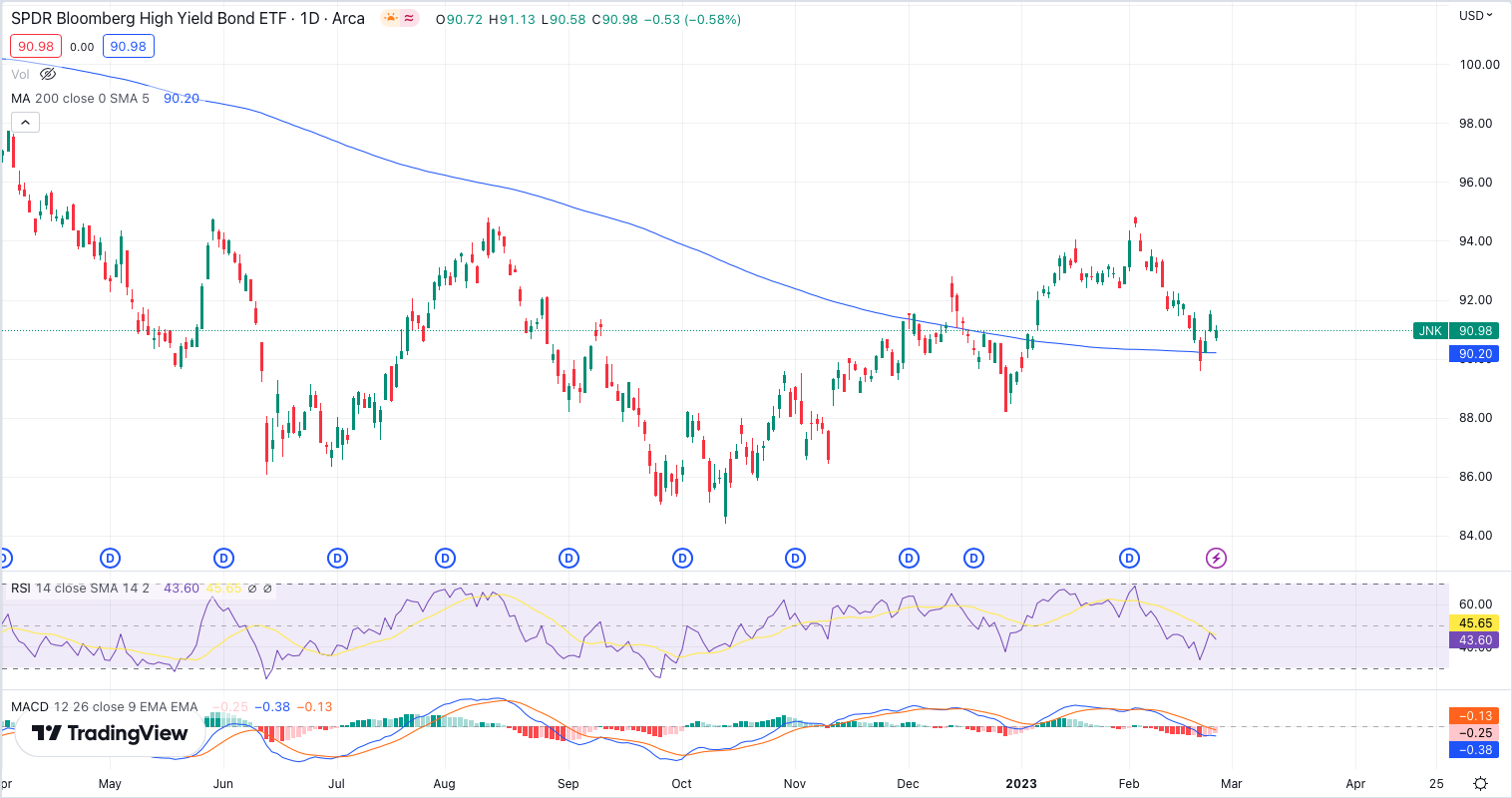Click the yellow 45.65 RSI axis label

tap(1474, 622)
